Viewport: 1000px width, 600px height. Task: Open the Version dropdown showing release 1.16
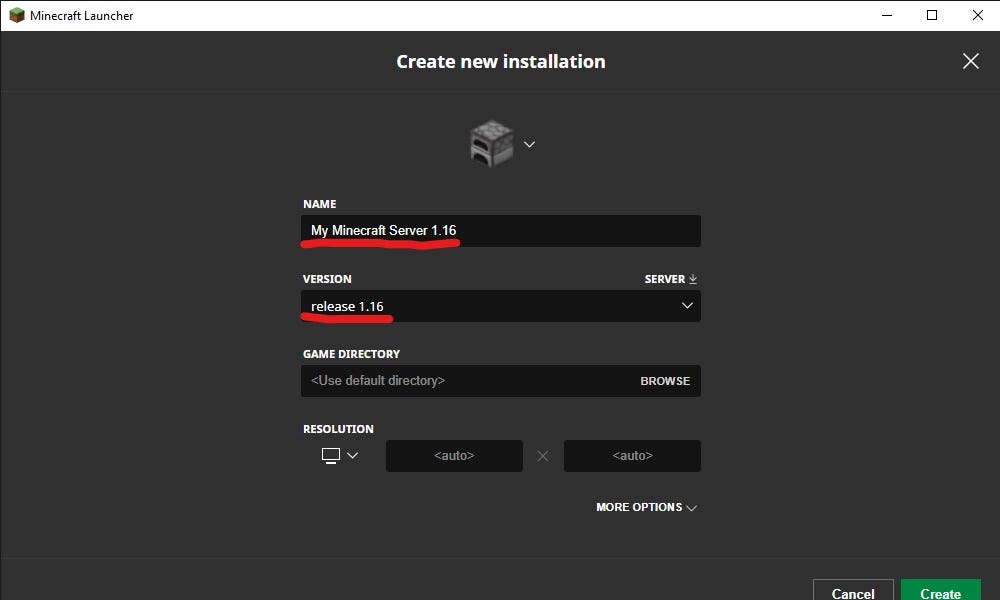(501, 306)
